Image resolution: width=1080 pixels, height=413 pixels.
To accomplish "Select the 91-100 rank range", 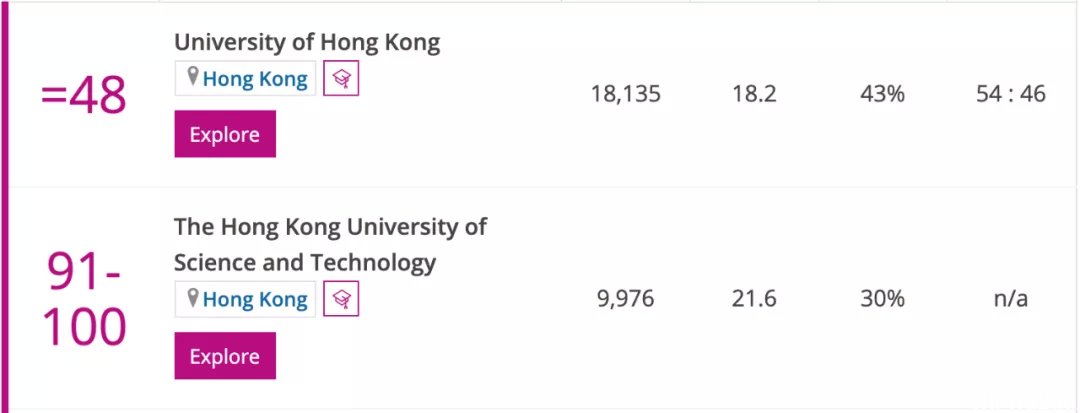I will coord(84,299).
